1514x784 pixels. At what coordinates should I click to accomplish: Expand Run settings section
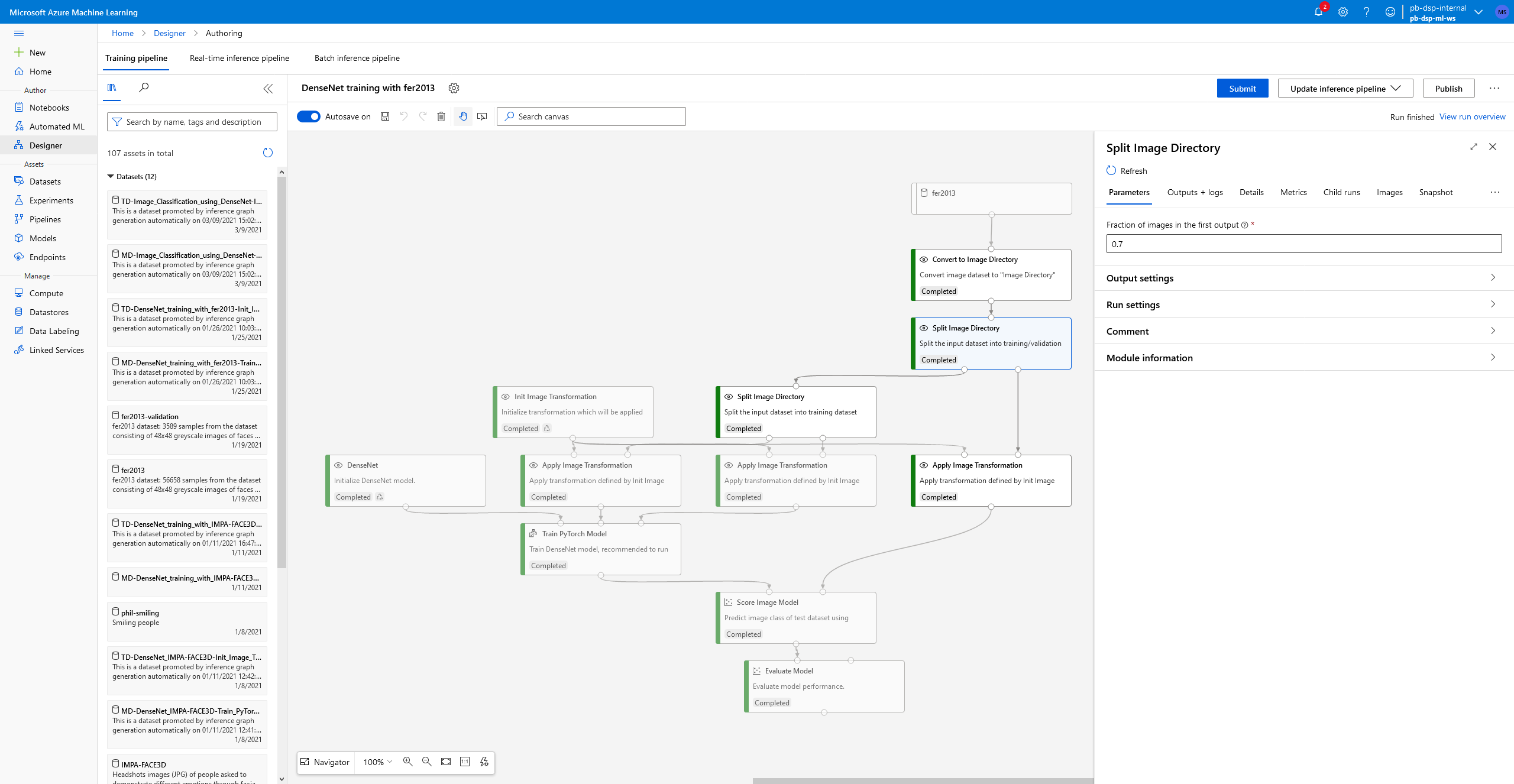1304,304
